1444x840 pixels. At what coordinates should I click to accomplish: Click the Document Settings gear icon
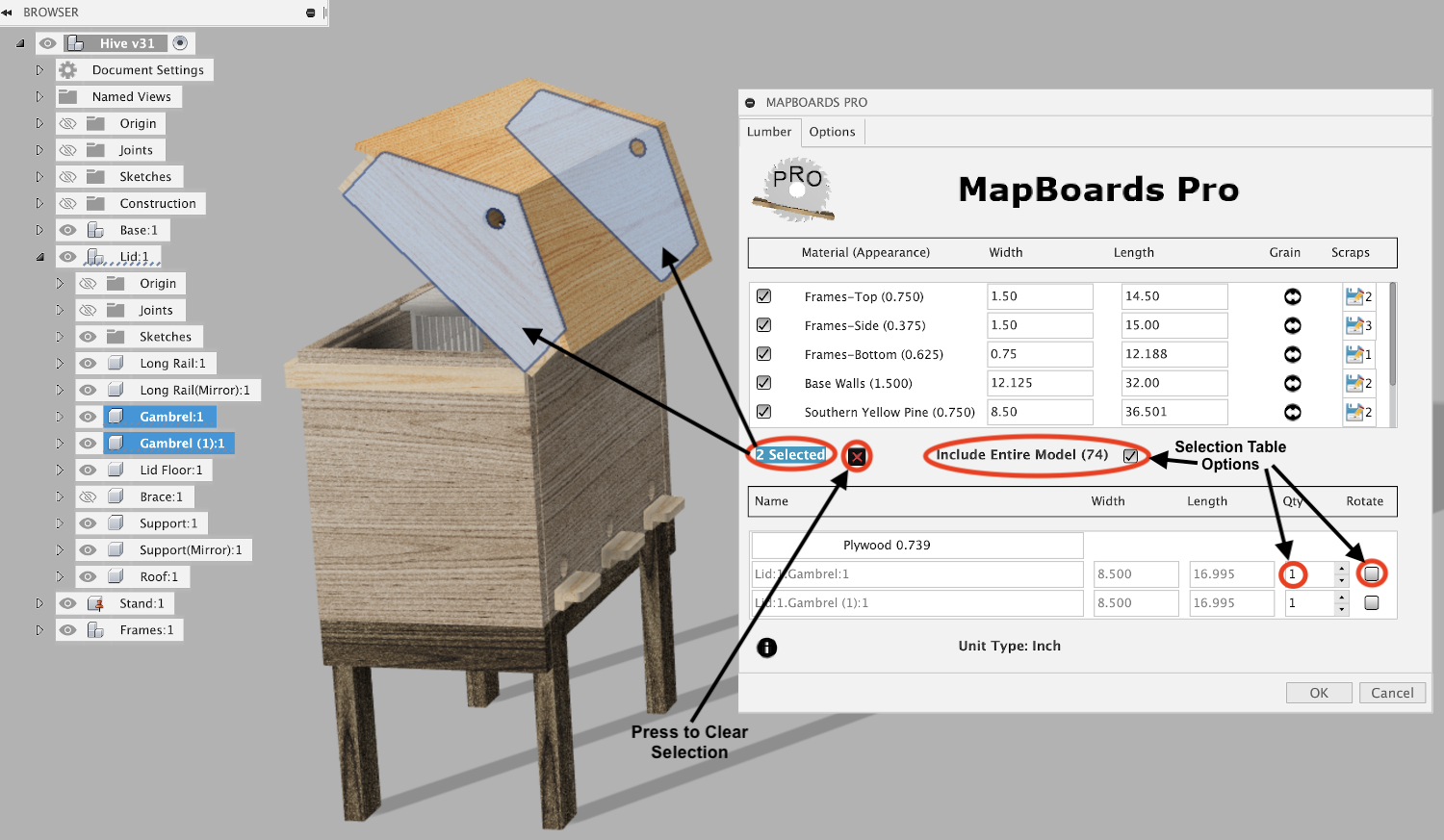click(68, 70)
